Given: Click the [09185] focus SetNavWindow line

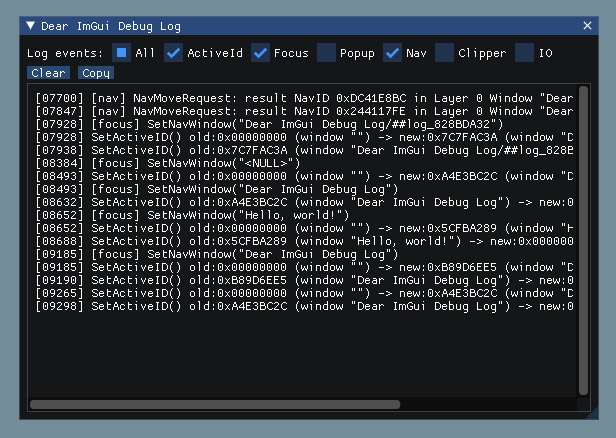Looking at the screenshot, I should [x=217, y=254].
